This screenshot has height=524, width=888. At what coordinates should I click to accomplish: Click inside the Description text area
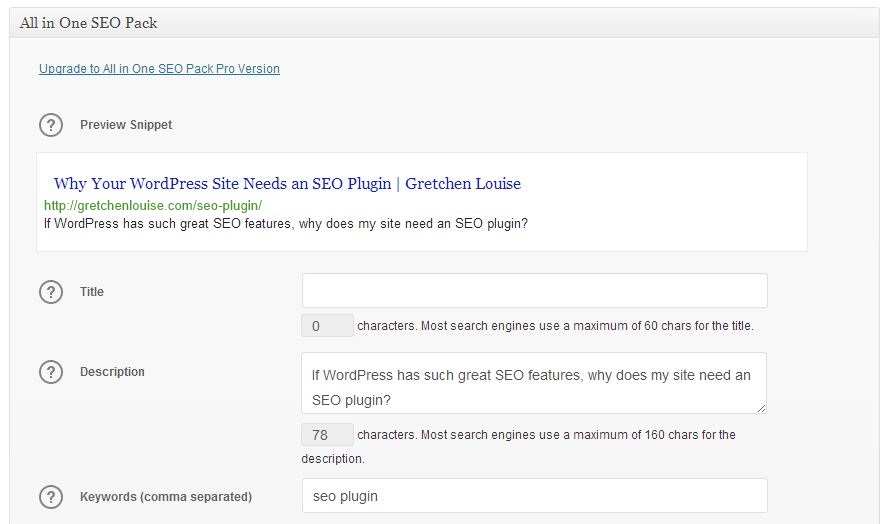coord(533,383)
